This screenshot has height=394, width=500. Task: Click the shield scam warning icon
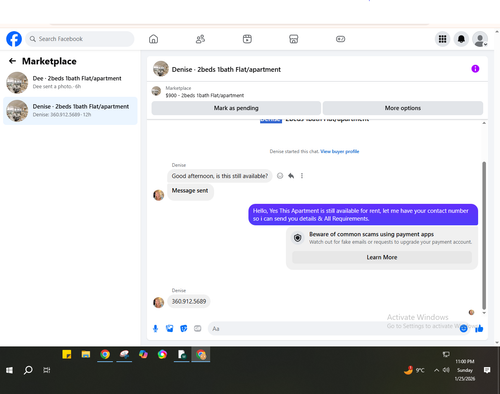(x=297, y=238)
